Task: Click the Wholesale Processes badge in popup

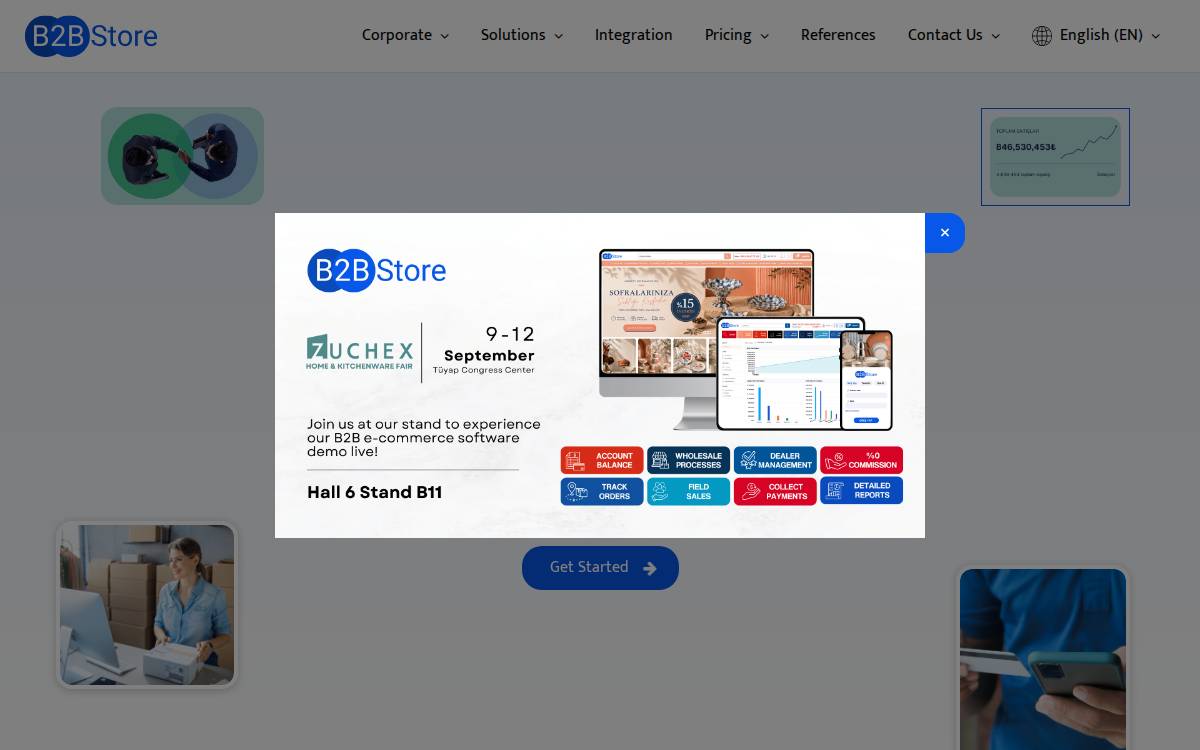Action: tap(688, 460)
